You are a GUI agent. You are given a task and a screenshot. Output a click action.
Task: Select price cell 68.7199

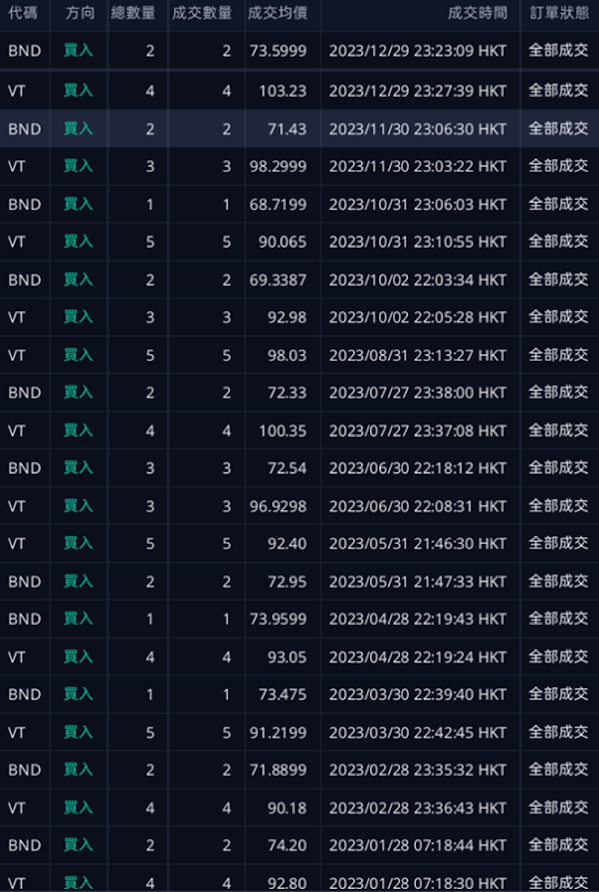pos(278,205)
